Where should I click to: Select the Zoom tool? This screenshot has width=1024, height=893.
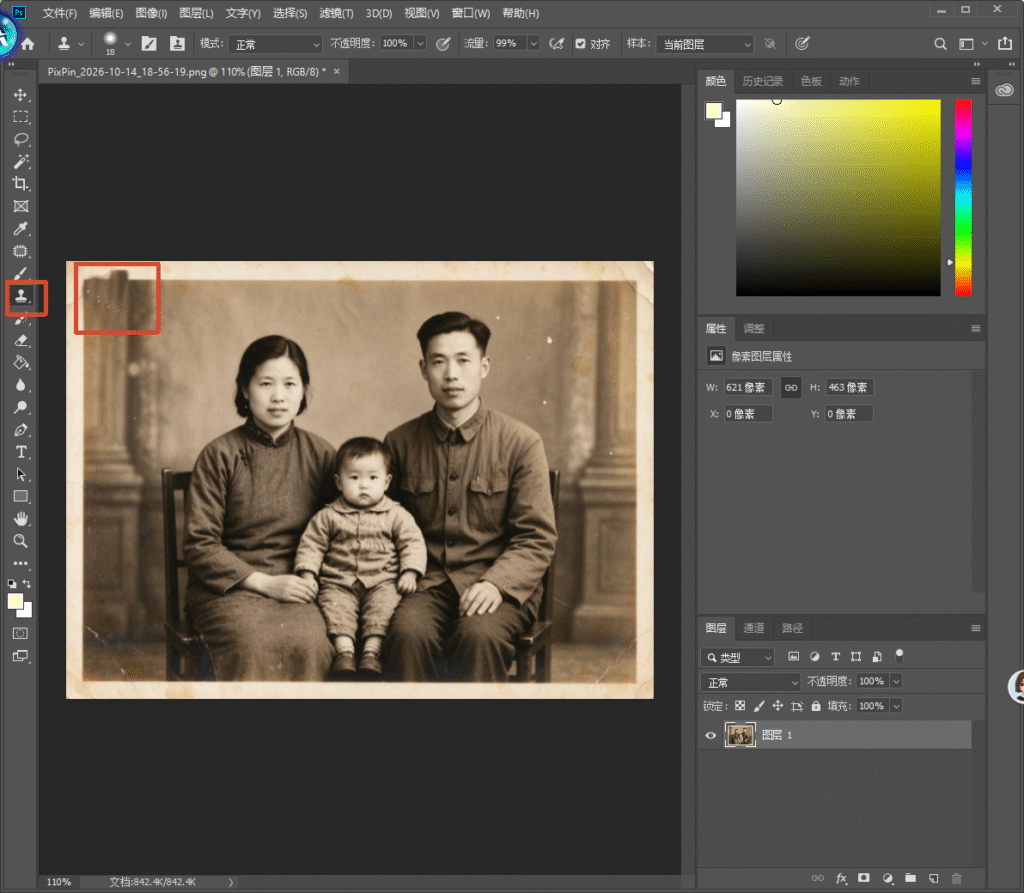click(x=21, y=541)
